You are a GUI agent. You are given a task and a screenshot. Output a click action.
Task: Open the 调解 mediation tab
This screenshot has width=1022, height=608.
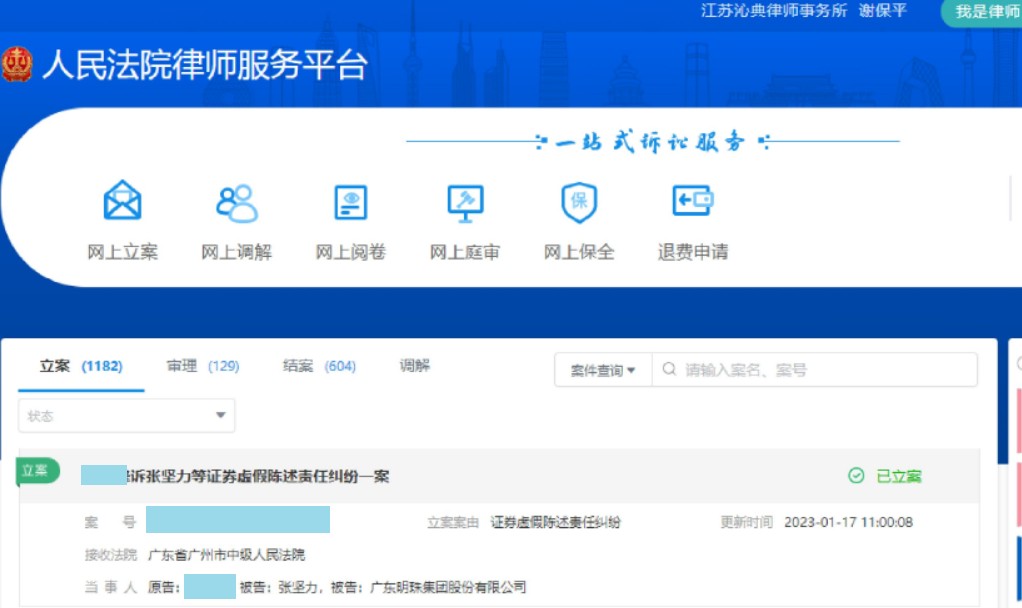coord(413,366)
